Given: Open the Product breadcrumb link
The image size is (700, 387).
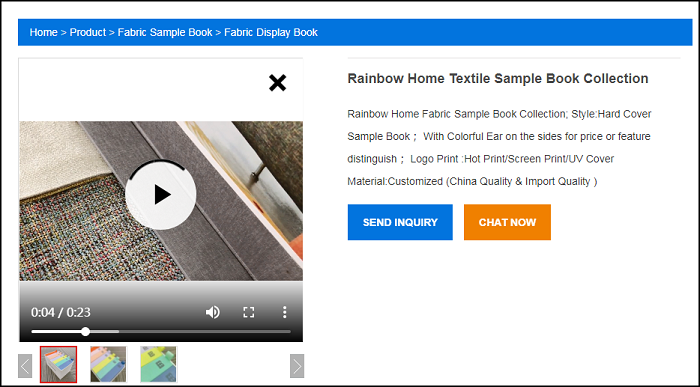Looking at the screenshot, I should 88,32.
